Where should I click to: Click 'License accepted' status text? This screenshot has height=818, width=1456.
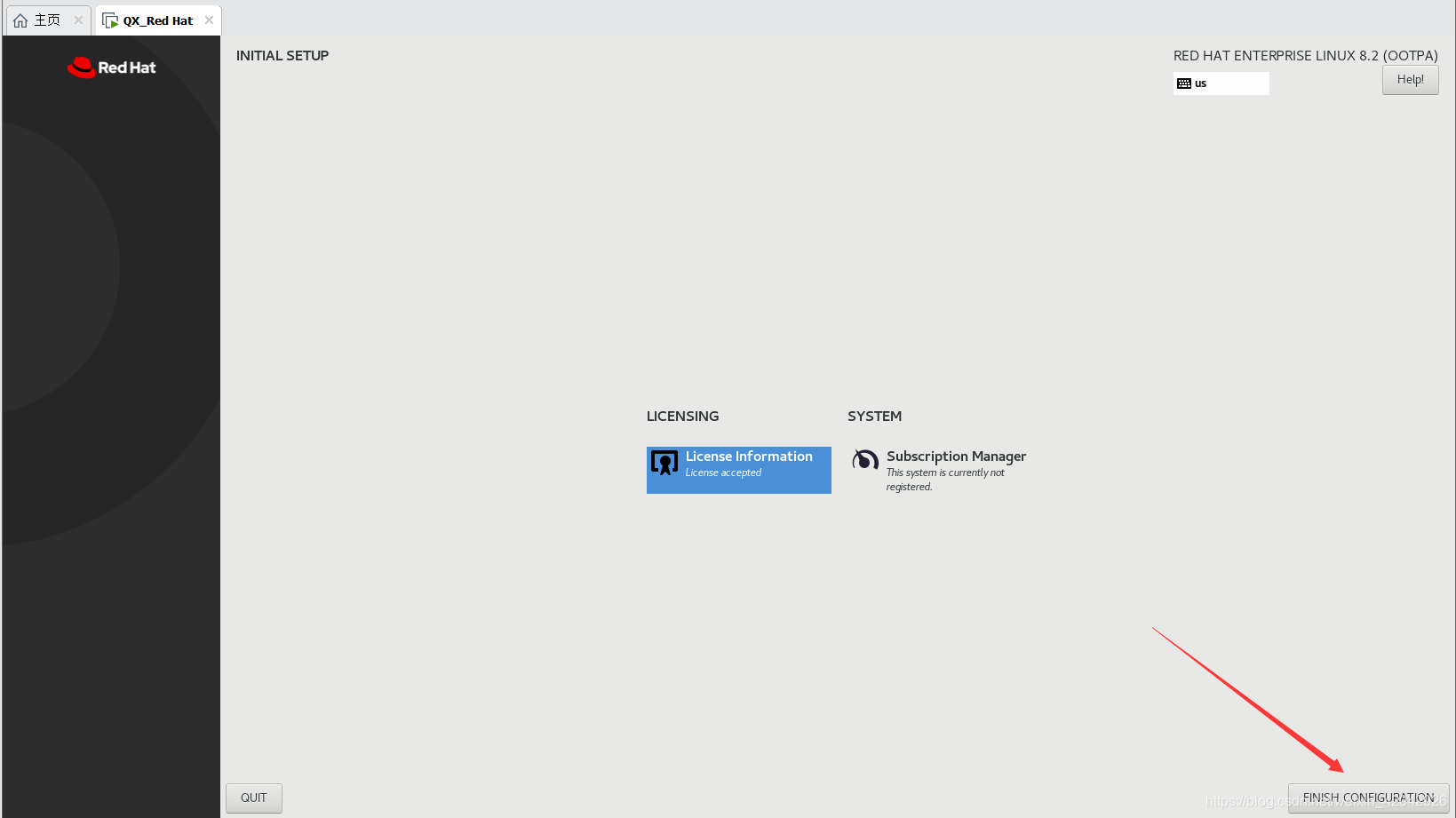[x=723, y=473]
